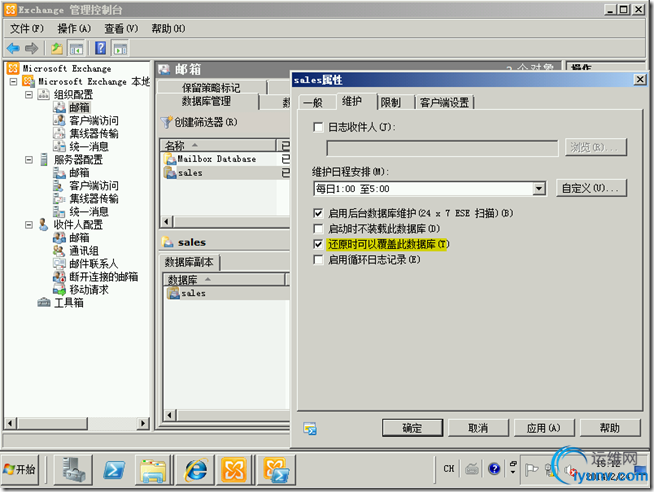Open the 查看(V) menu
Viewport: 654px width, 492px height.
(121, 28)
